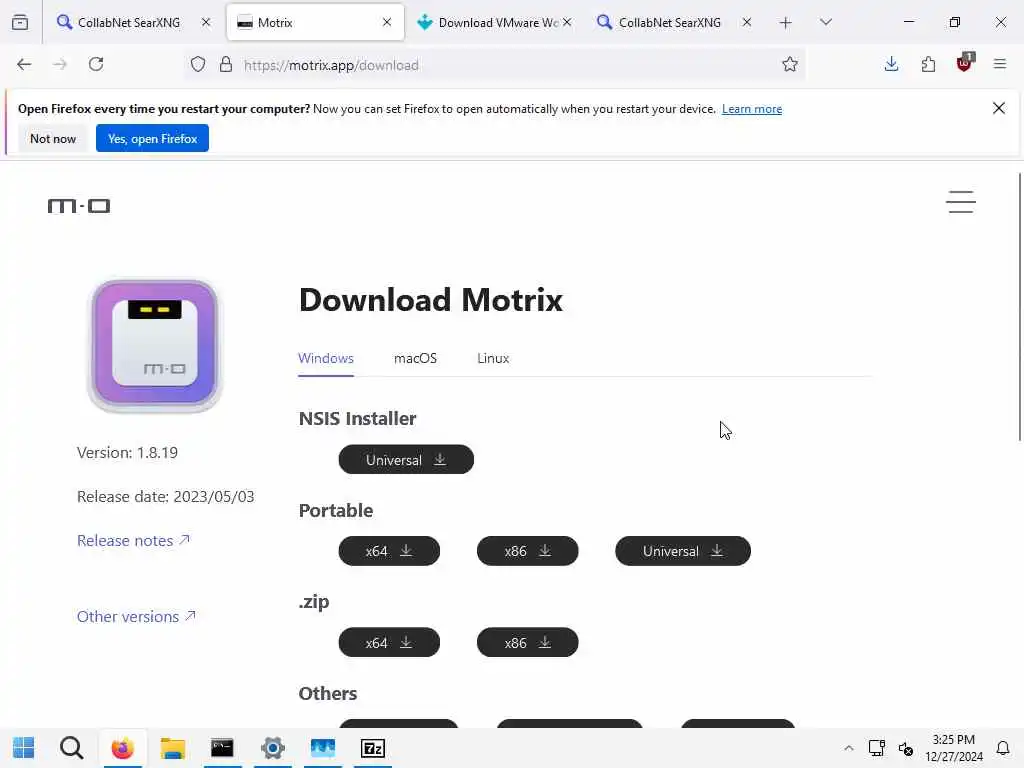
Task: Open the Release notes link
Action: pyautogui.click(x=133, y=541)
